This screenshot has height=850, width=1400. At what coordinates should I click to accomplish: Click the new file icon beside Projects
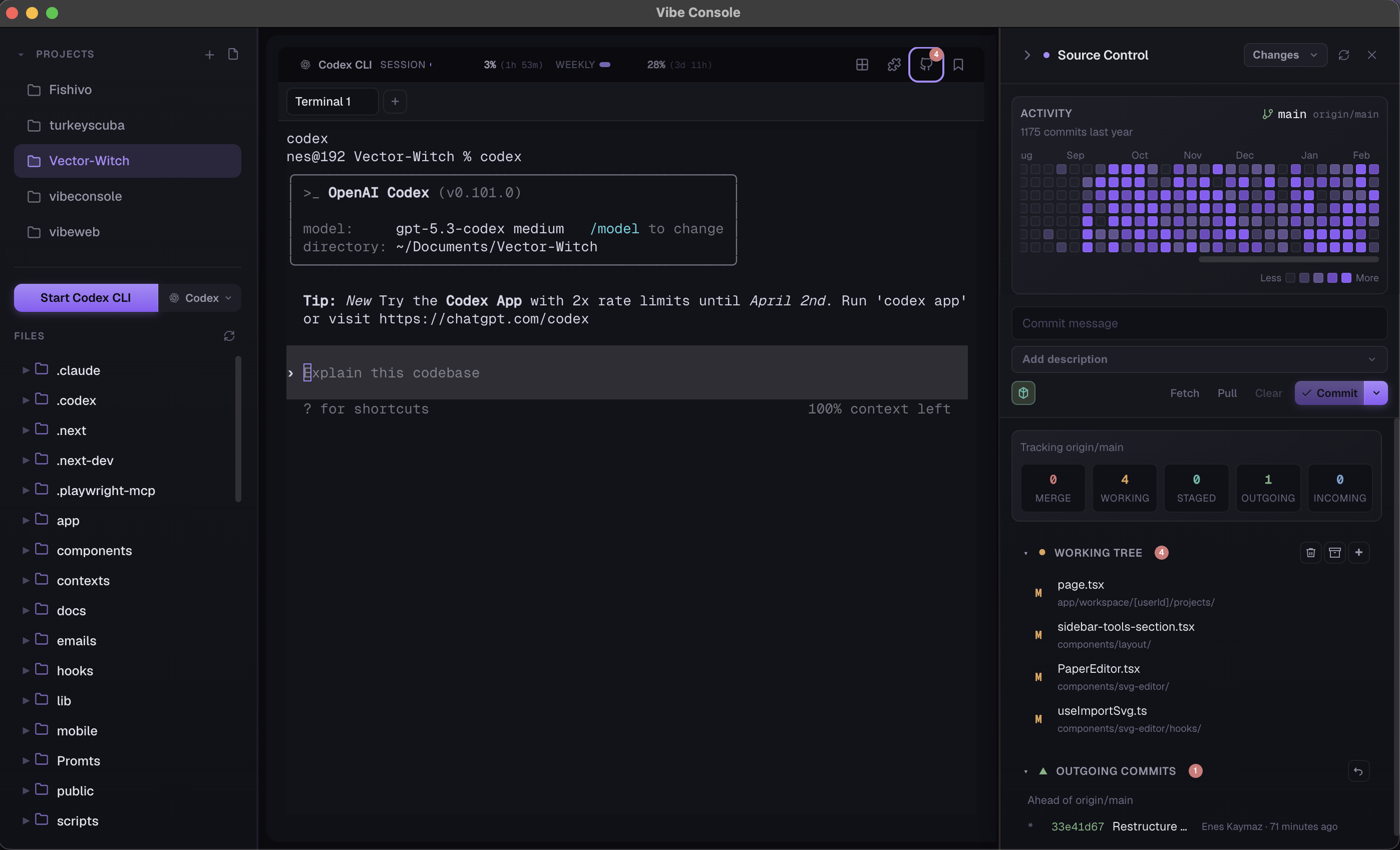pos(233,54)
